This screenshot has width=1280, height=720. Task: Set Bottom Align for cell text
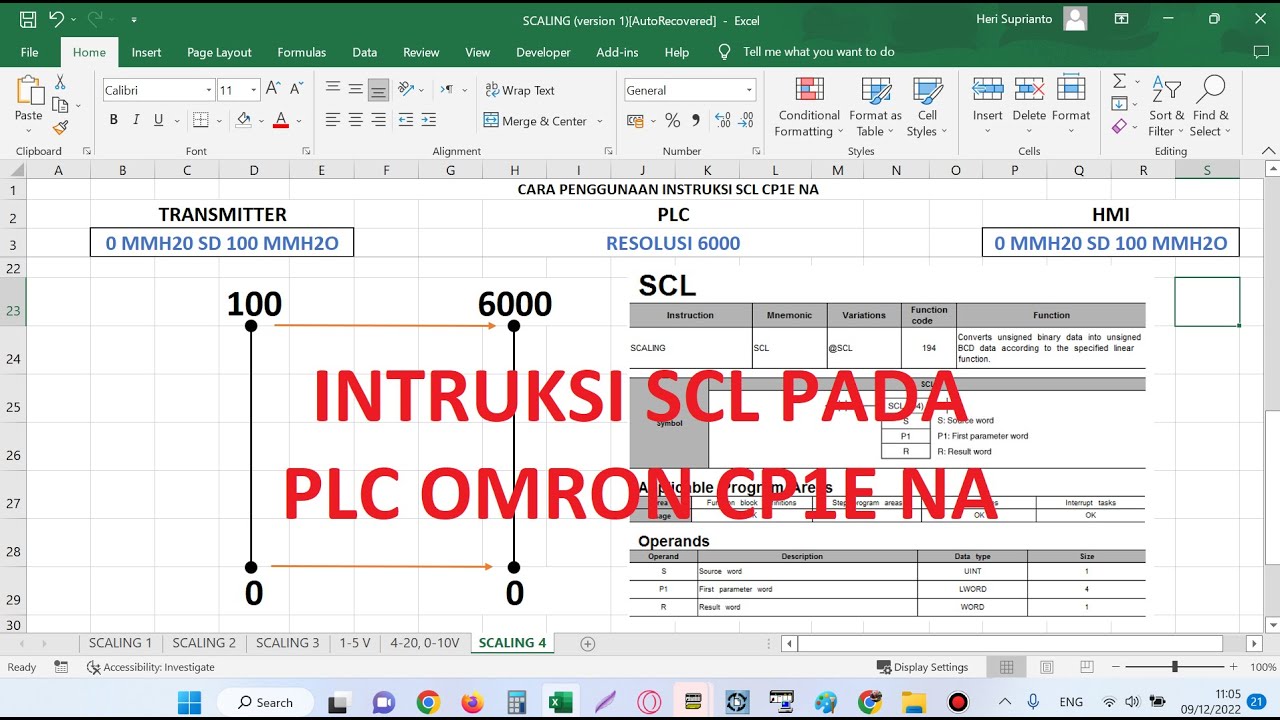(x=378, y=90)
